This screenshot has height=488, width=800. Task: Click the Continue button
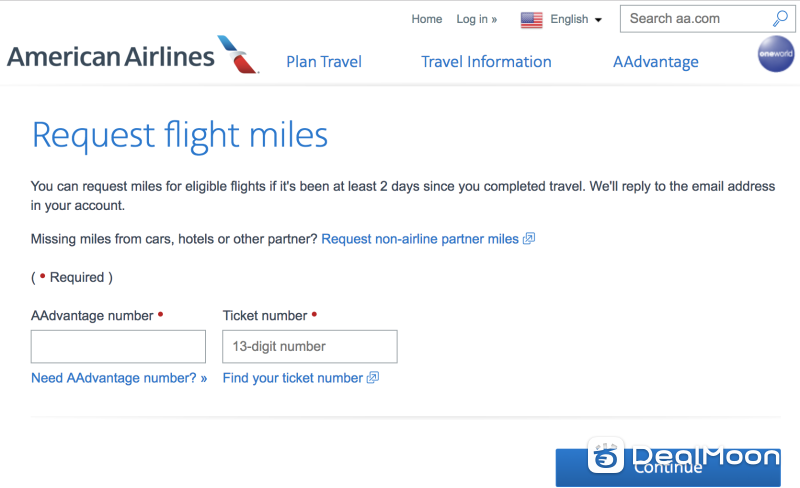click(668, 468)
